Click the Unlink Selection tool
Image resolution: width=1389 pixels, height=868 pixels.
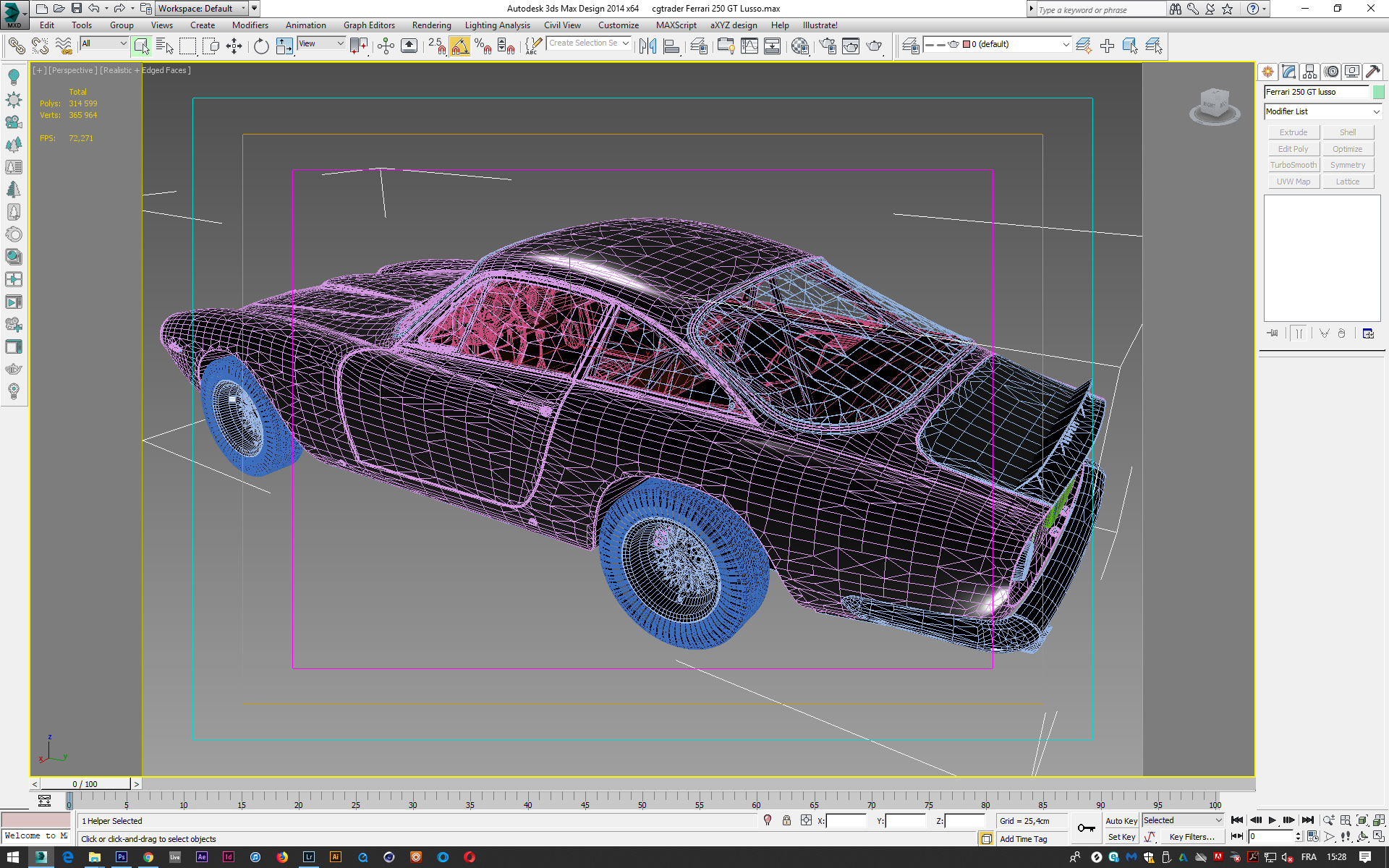point(40,46)
